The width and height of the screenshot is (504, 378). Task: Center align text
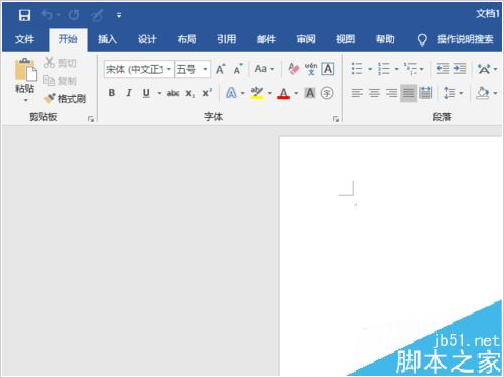click(x=374, y=93)
